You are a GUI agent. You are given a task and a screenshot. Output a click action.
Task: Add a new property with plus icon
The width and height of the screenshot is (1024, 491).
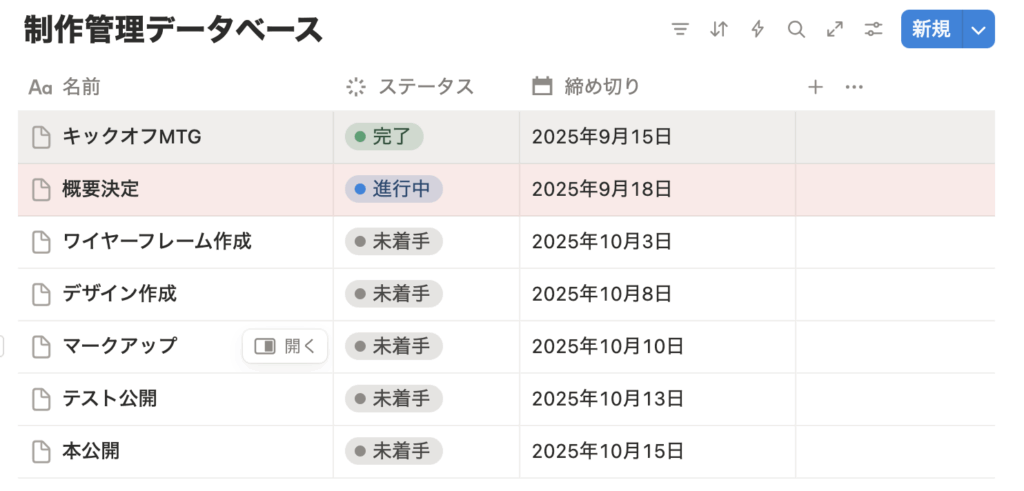815,87
